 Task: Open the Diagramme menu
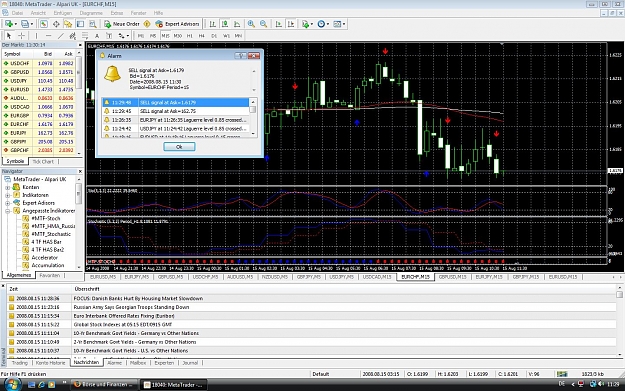(x=91, y=13)
